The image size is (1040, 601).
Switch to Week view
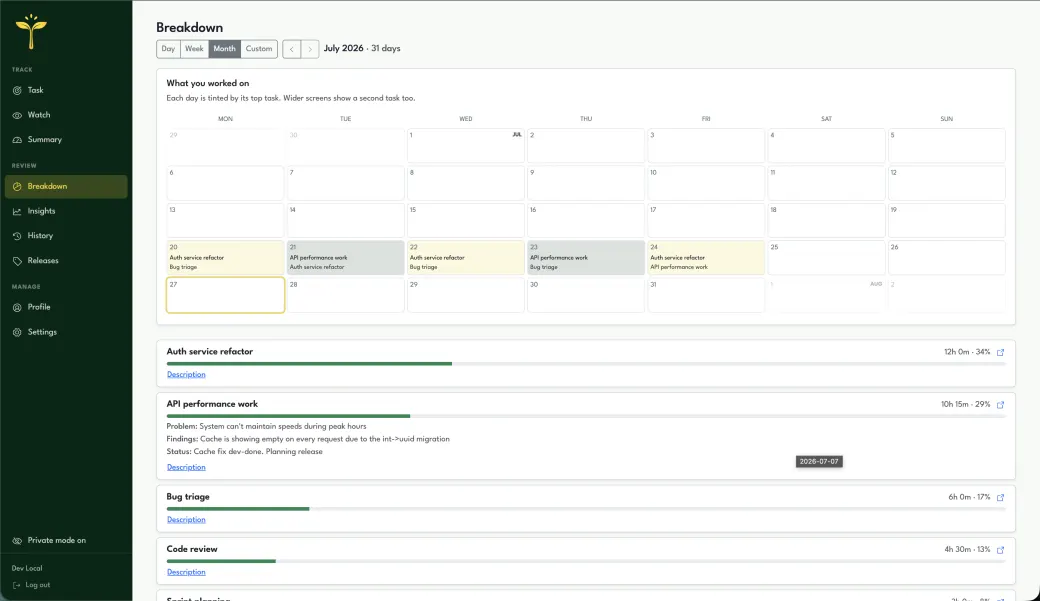(x=194, y=49)
